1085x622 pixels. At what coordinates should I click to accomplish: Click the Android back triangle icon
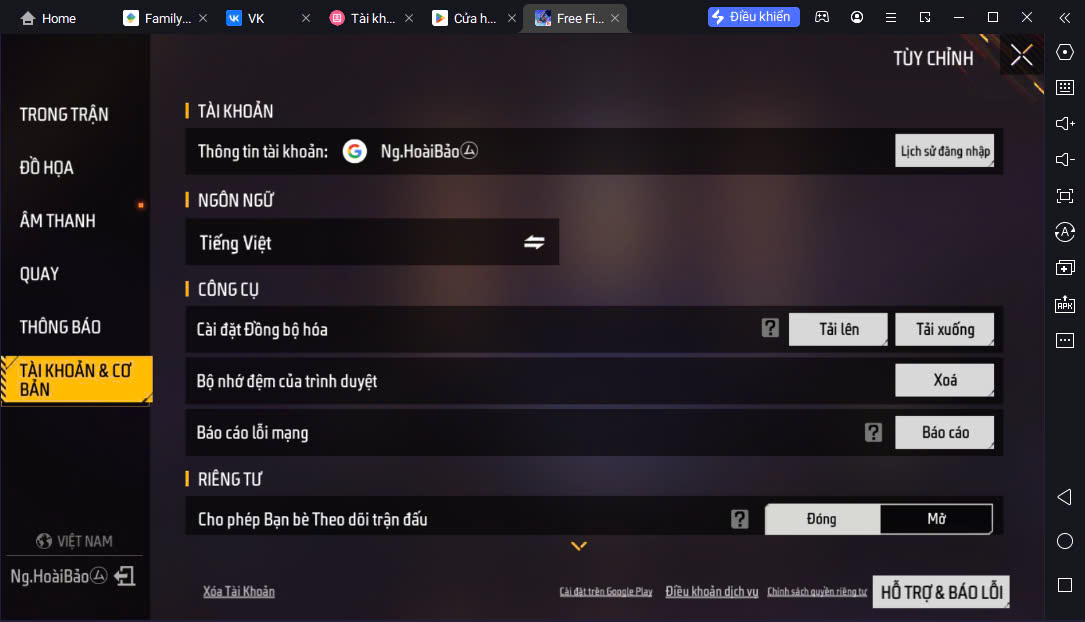point(1065,497)
